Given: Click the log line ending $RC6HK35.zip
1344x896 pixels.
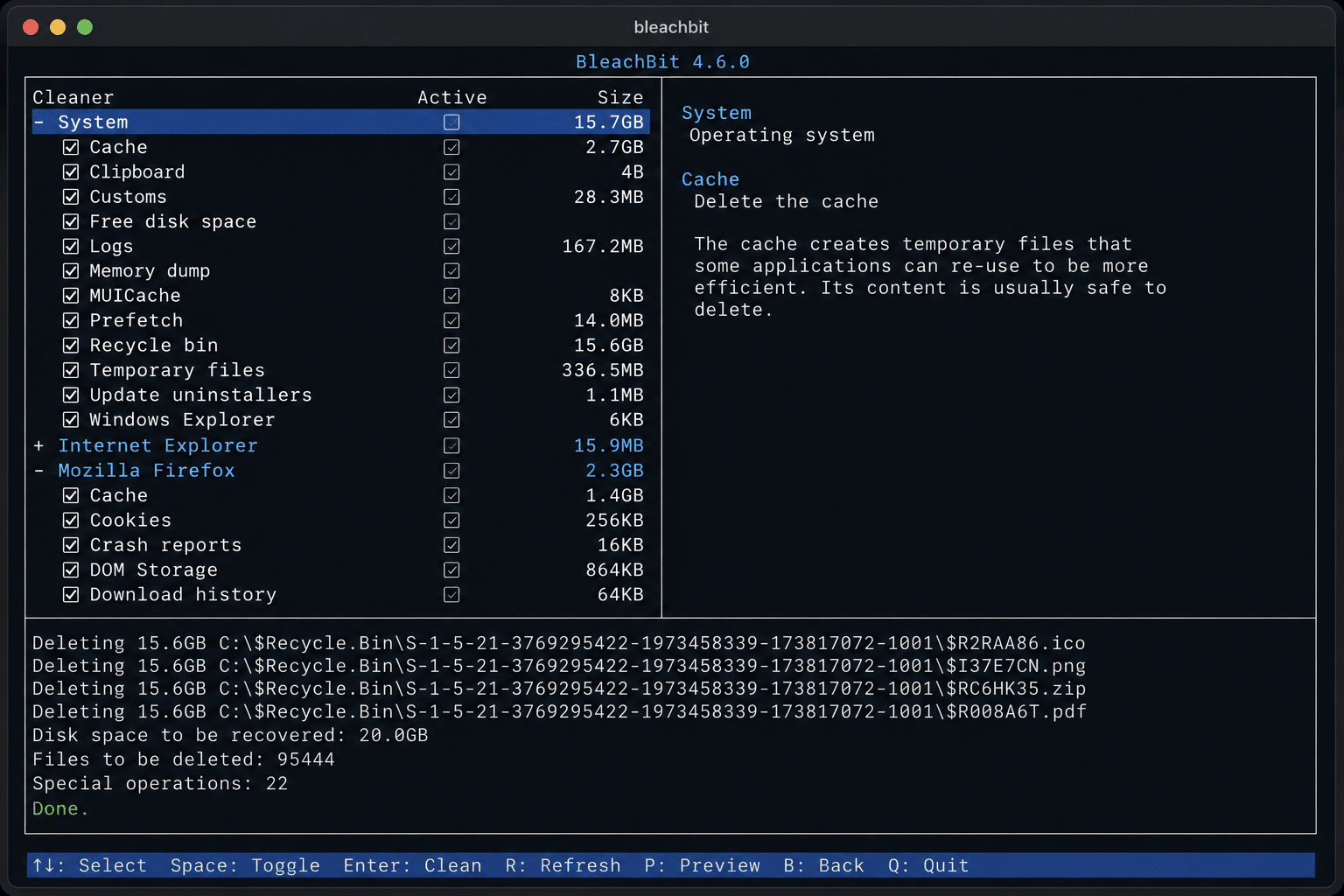Looking at the screenshot, I should coord(558,689).
